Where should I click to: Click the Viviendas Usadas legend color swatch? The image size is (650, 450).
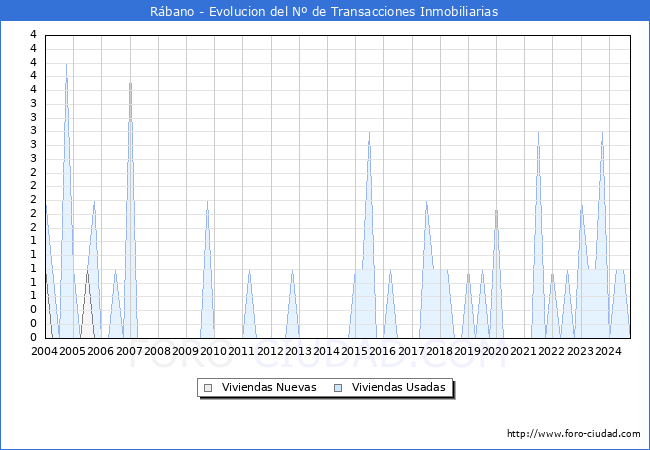pos(338,388)
